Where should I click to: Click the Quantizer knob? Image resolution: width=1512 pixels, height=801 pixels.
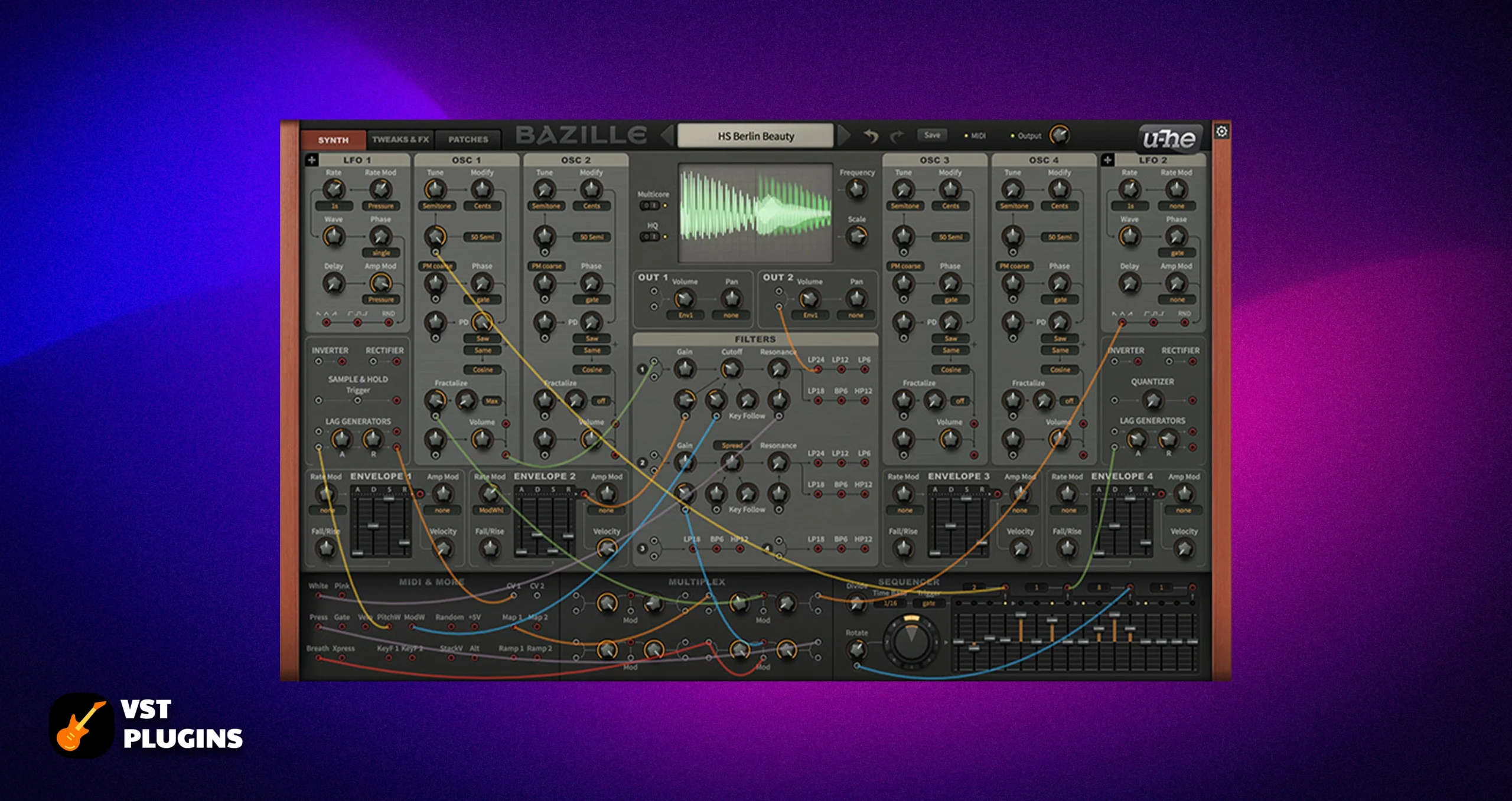[x=1152, y=401]
